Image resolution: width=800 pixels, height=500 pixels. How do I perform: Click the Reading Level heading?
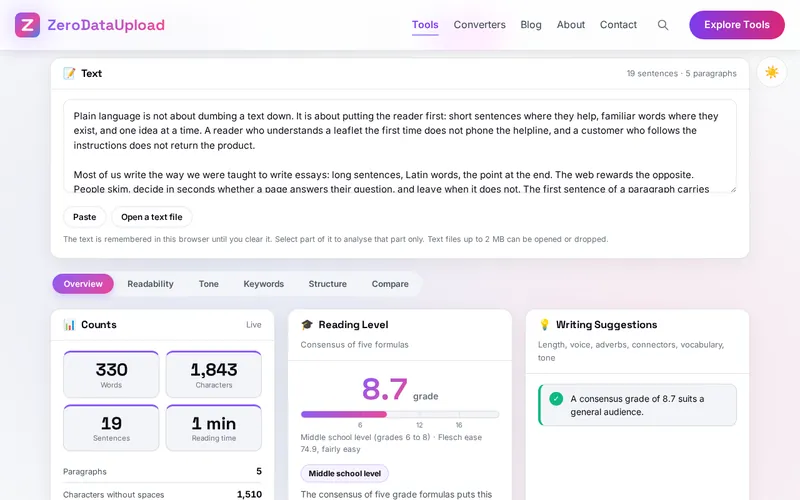tap(354, 325)
